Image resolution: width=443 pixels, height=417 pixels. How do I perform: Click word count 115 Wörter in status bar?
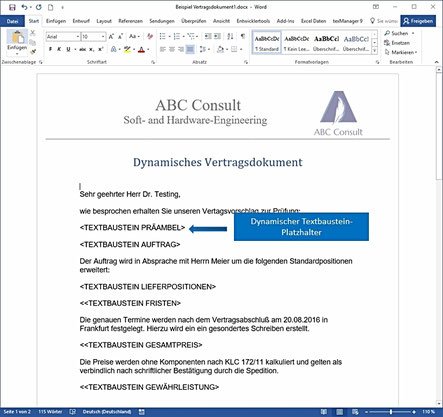50,412
